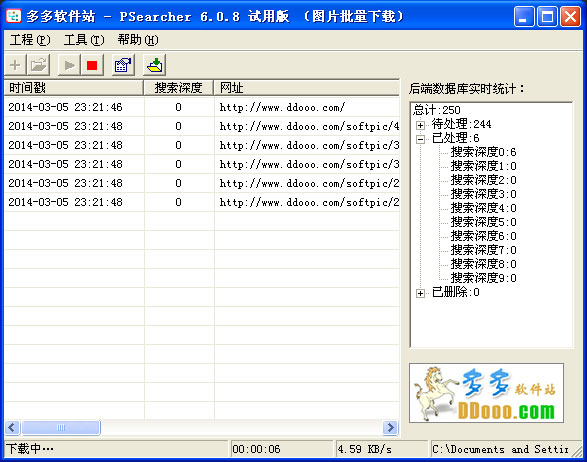Sort by the 网址 column header
Screen dimensions: 587x462
tap(307, 88)
